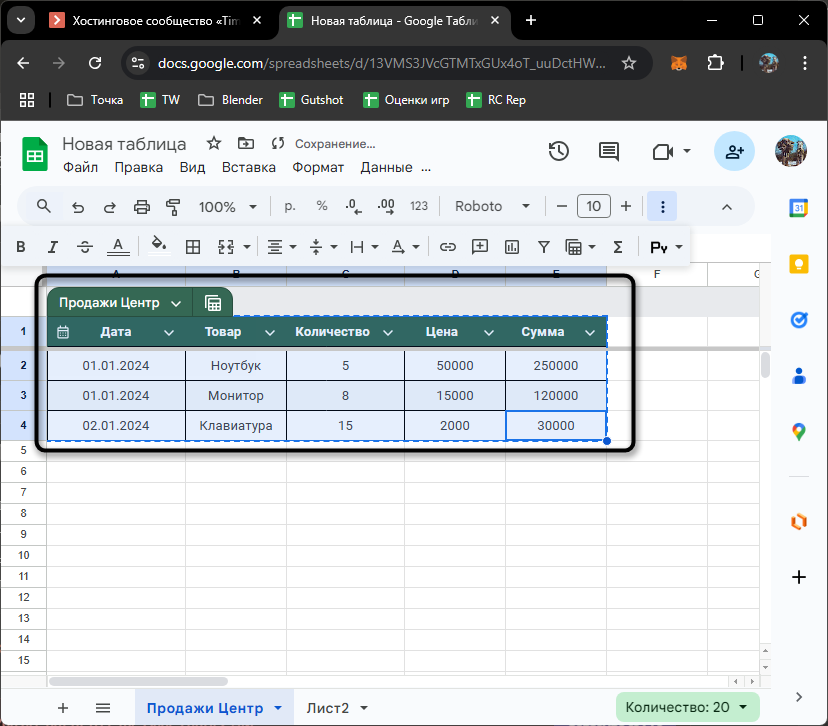Open Google Calendar in the side panel

pyautogui.click(x=798, y=208)
